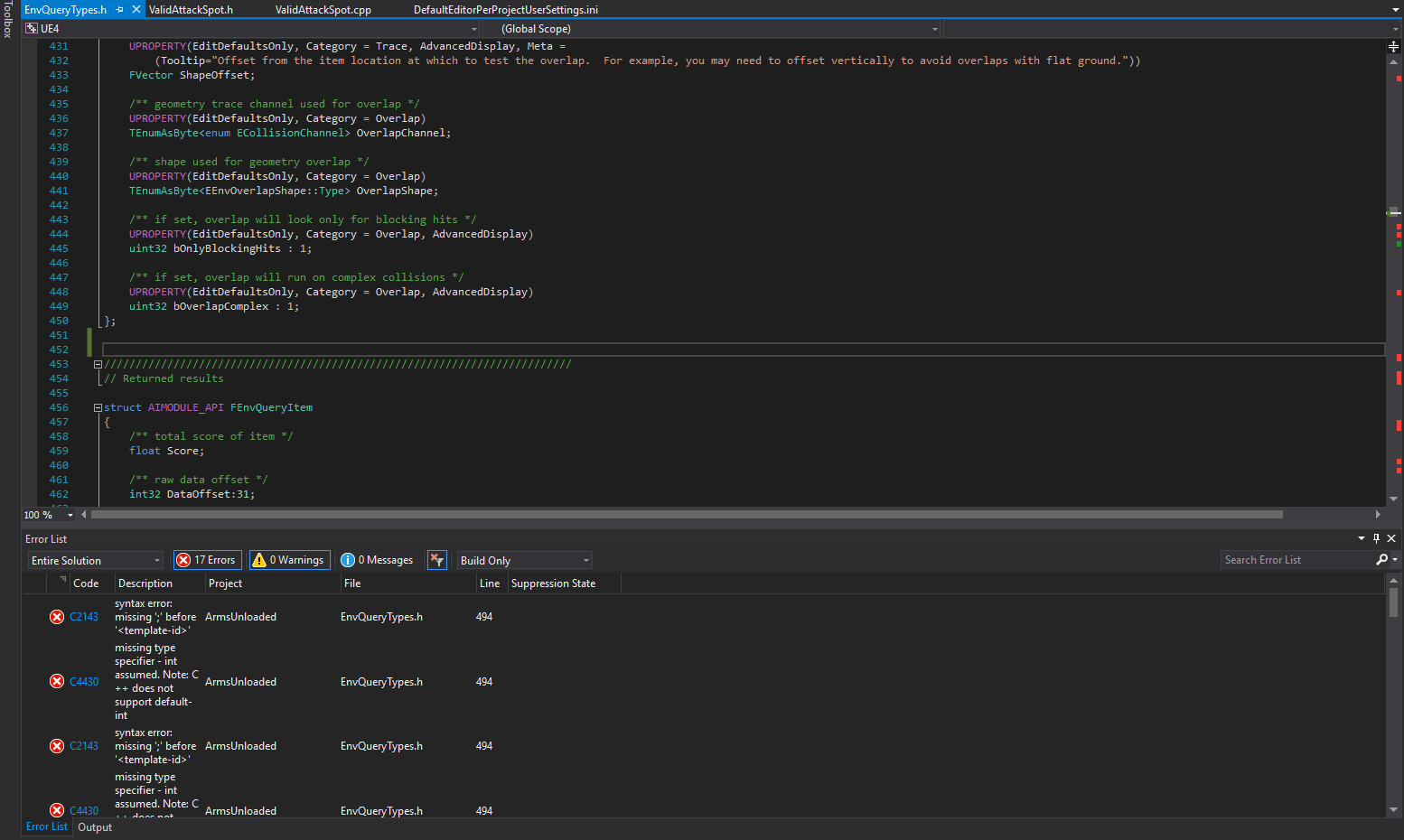Clear all Error List filters icon
Image resolution: width=1404 pixels, height=840 pixels.
point(437,560)
